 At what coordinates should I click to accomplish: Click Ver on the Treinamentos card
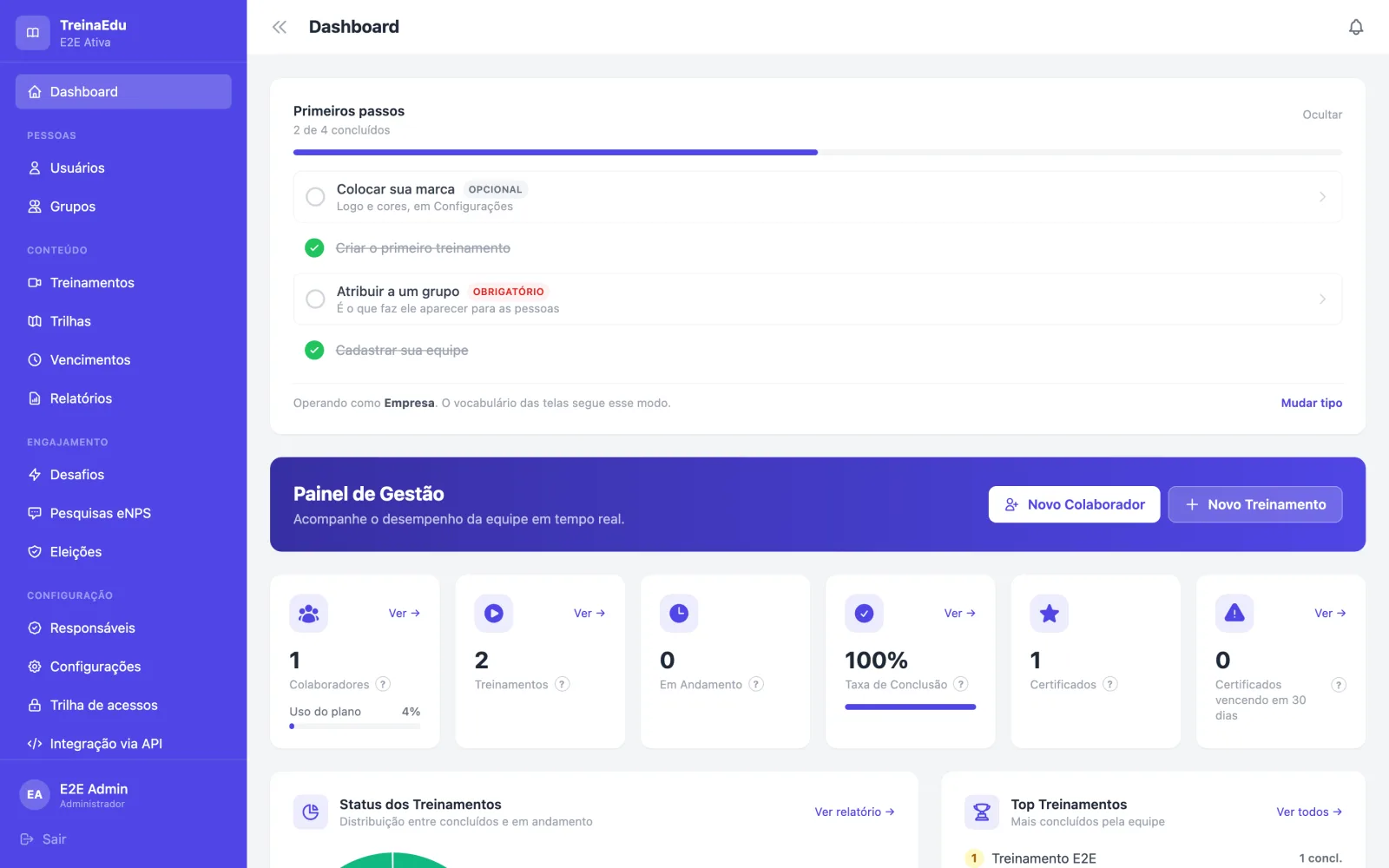(589, 614)
